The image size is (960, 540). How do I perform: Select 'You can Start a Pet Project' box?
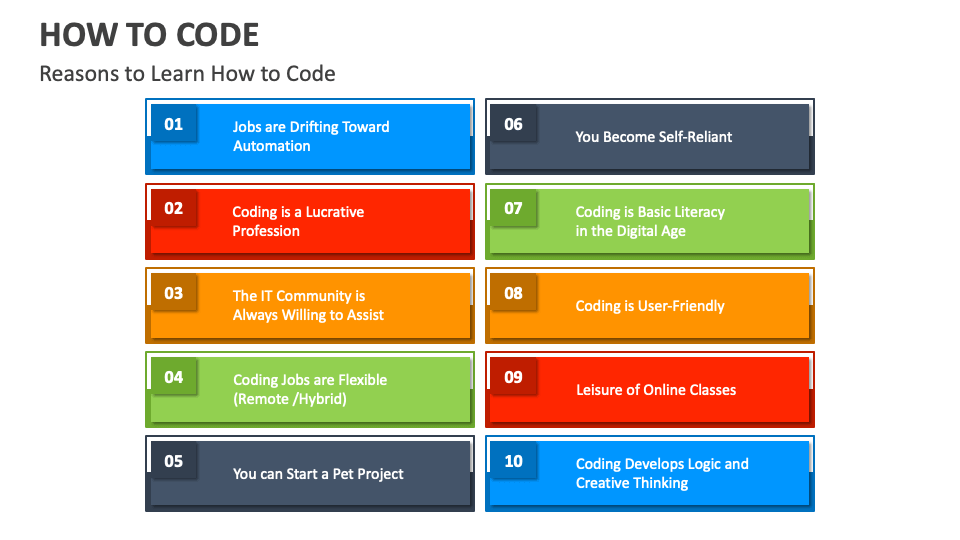click(x=310, y=473)
